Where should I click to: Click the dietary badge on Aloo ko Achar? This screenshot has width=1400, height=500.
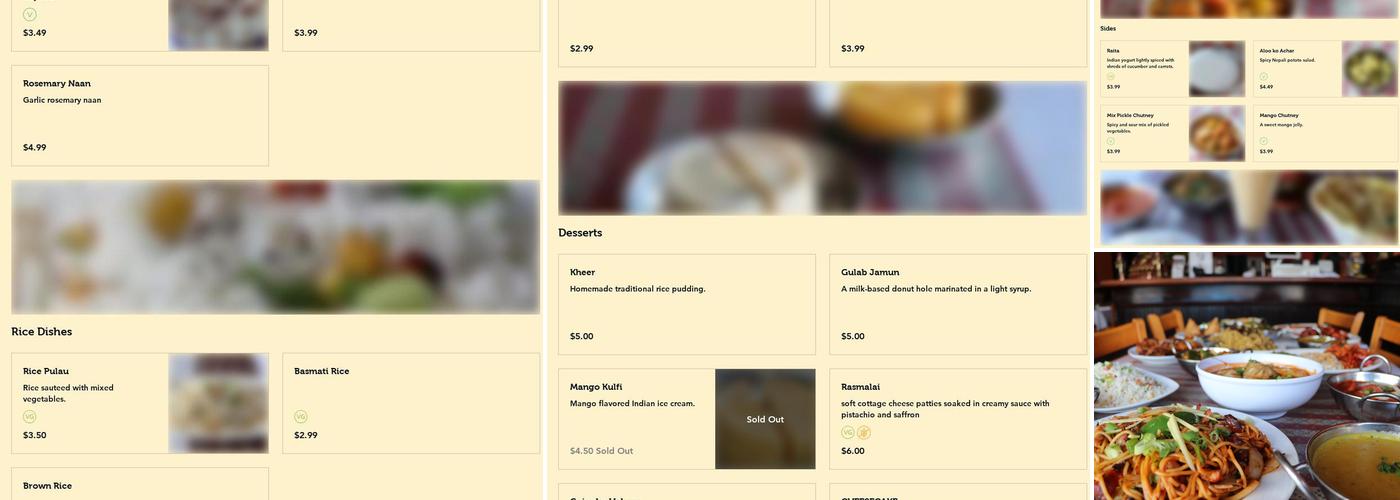pos(1263,76)
